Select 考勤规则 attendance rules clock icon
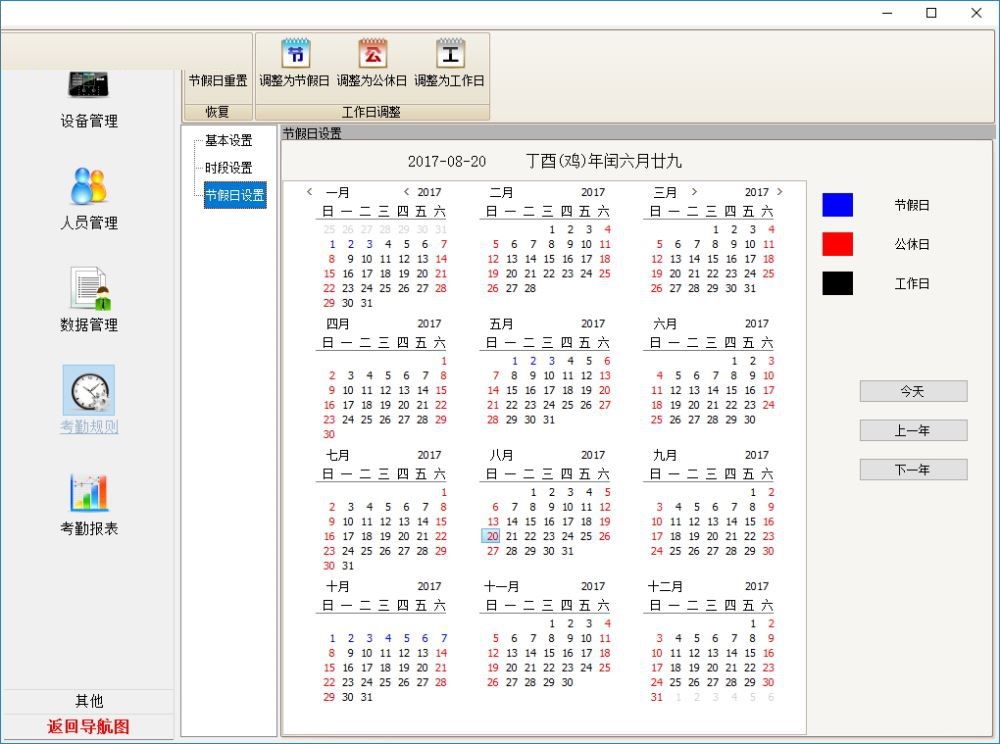This screenshot has width=1000, height=744. coord(89,390)
